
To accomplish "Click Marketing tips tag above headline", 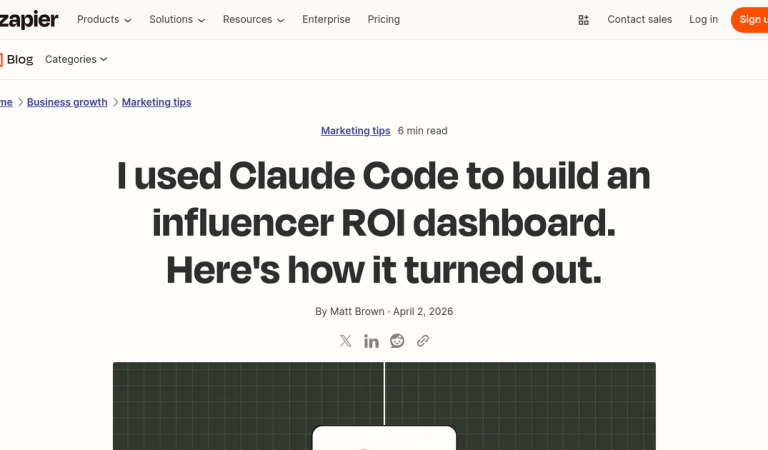I will tap(356, 131).
